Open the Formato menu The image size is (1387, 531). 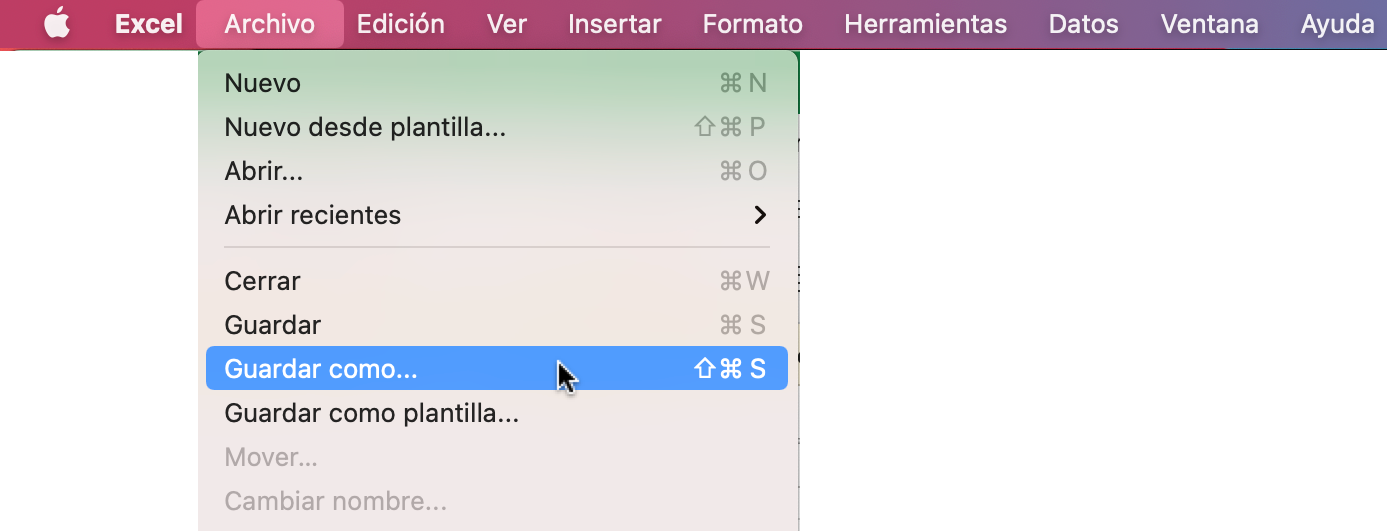752,24
